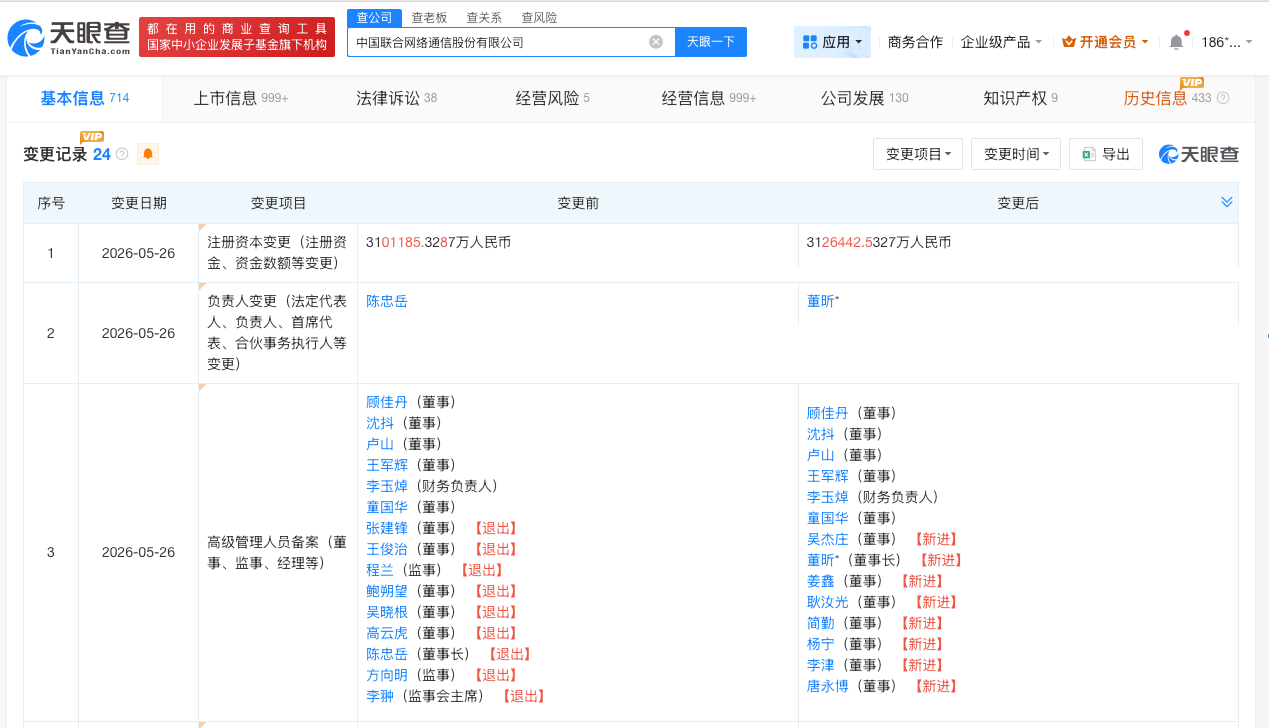Open 唐永博 link marked 新进
Screen dimensions: 1269x728
827,686
